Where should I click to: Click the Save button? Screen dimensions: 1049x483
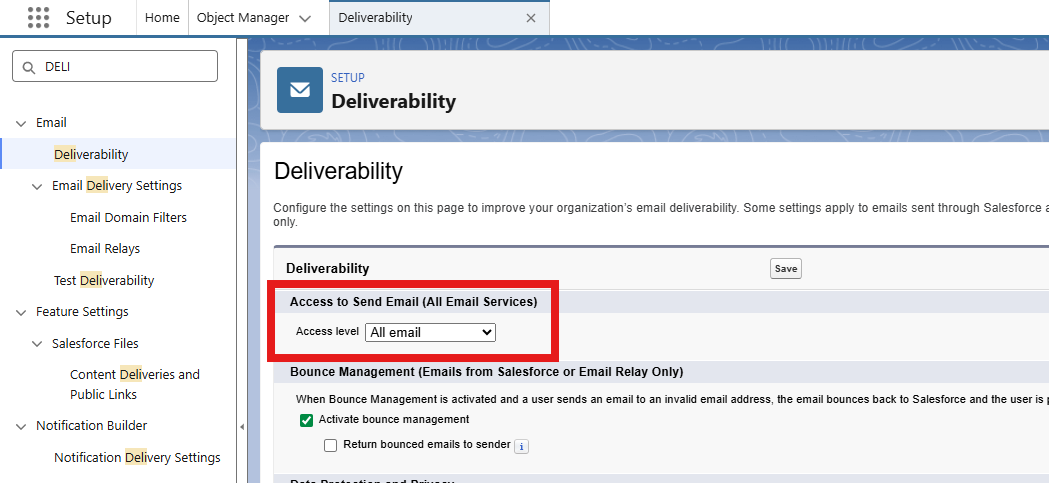coord(785,268)
